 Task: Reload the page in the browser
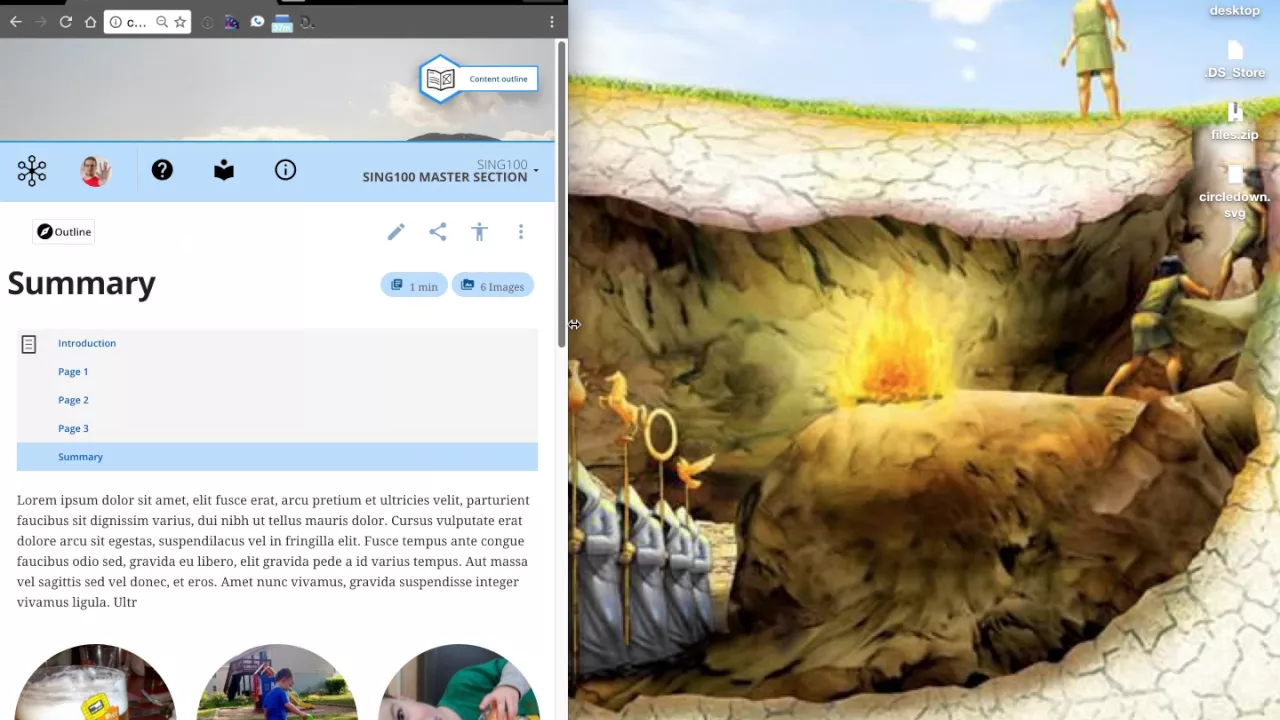point(65,22)
